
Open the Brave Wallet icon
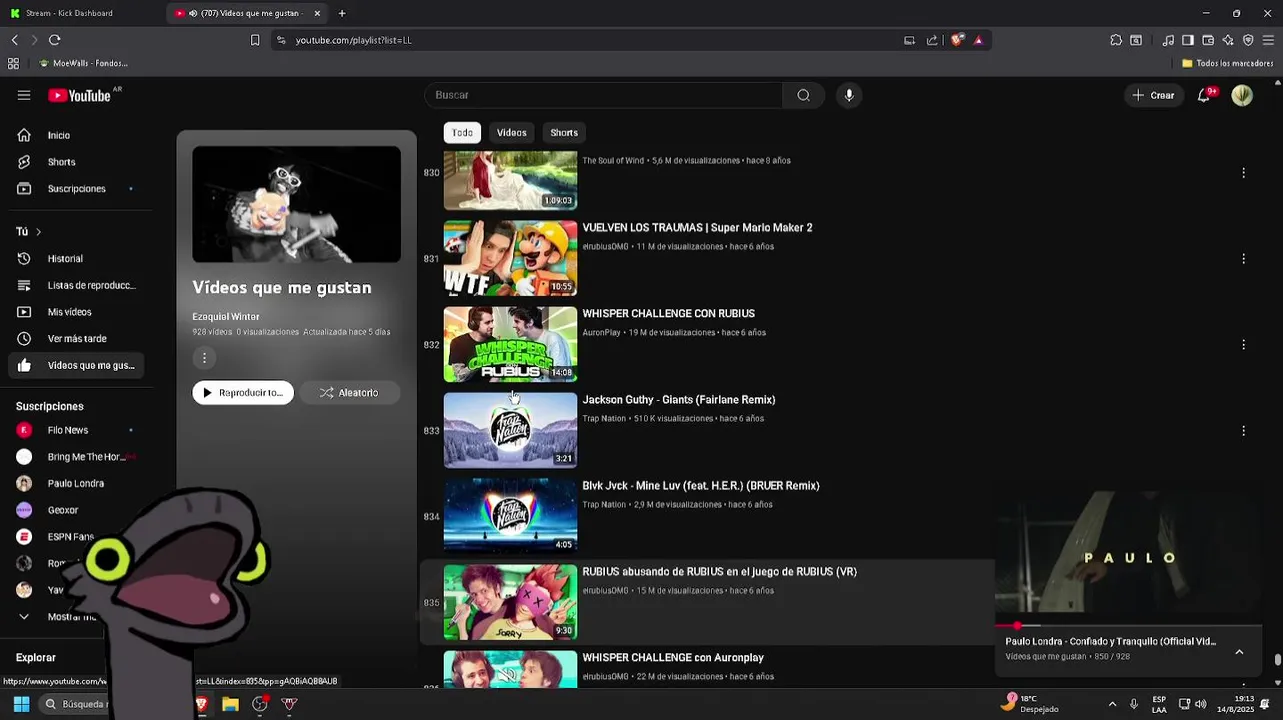coord(1208,40)
